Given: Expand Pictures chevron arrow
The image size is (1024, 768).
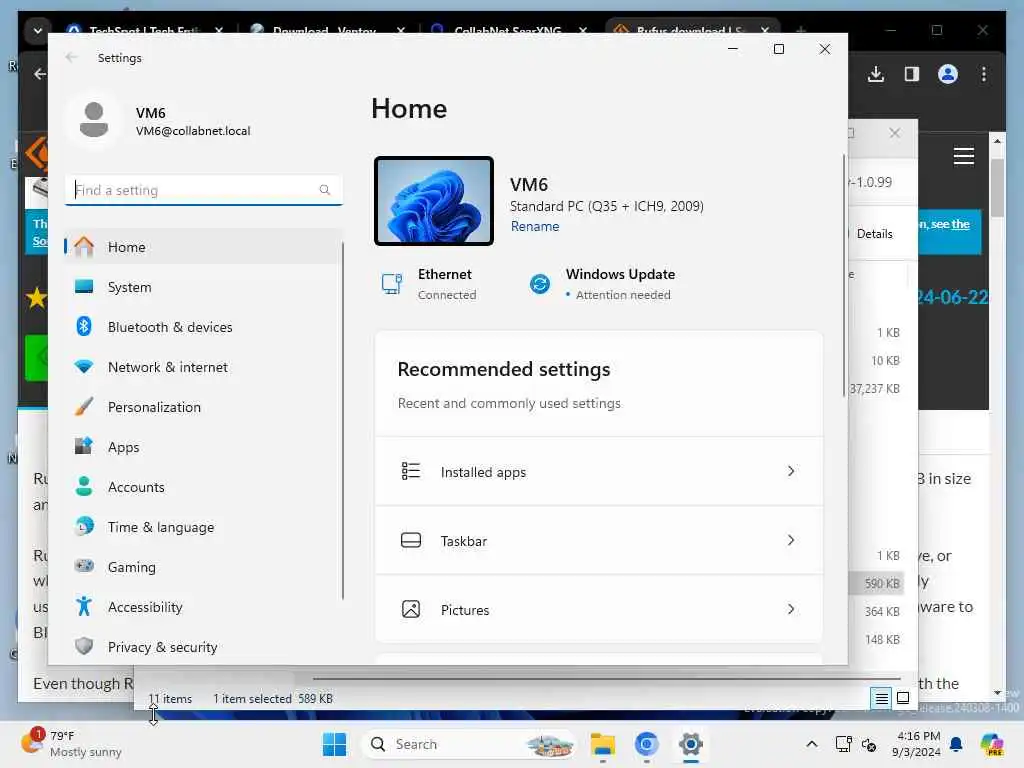Looking at the screenshot, I should 791,609.
